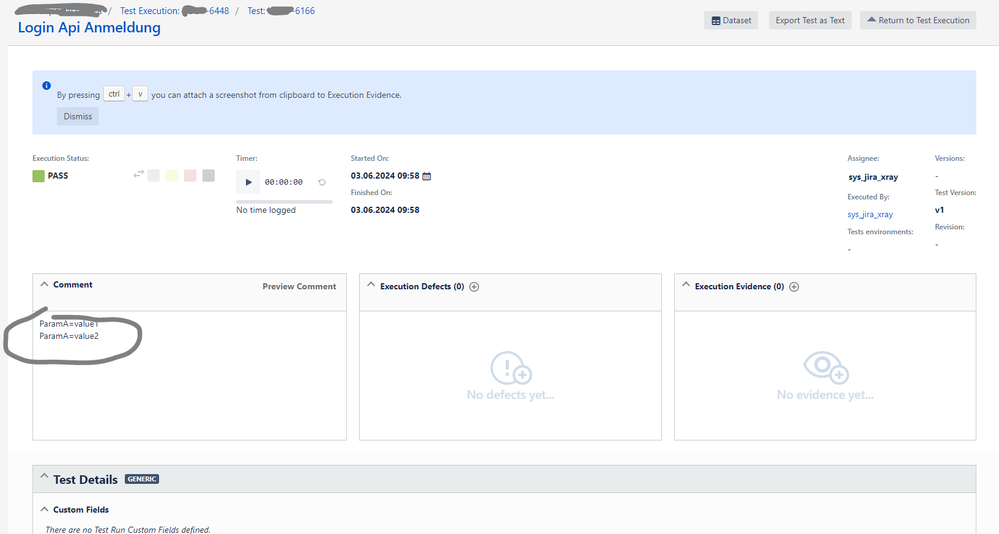999x534 pixels.
Task: Click Return to Test Execution
Action: (918, 20)
